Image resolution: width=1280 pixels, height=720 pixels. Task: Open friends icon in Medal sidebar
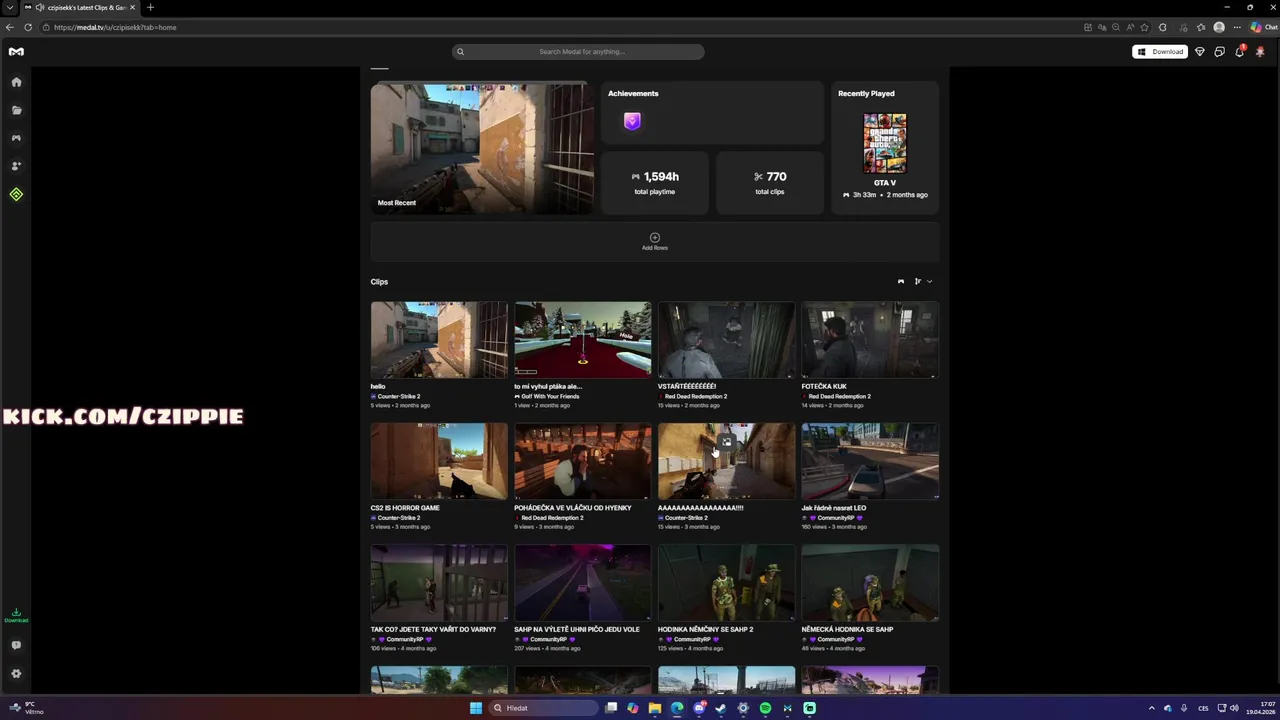[x=16, y=166]
